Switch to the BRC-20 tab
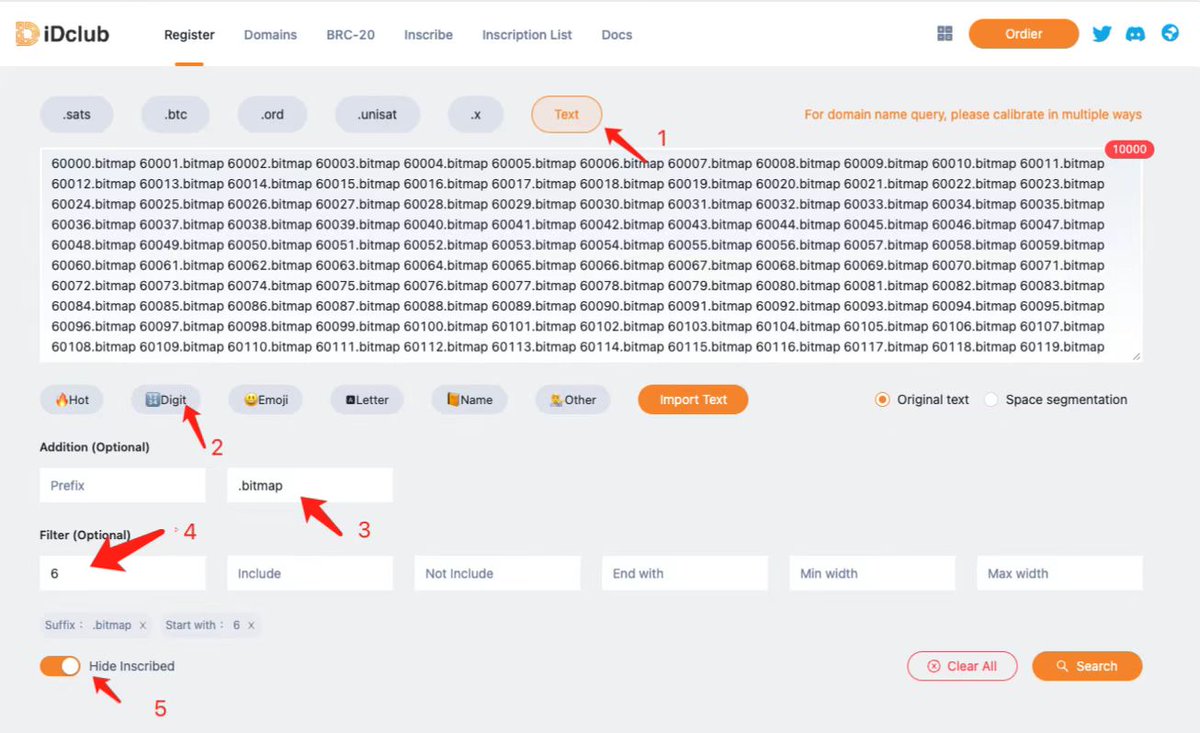This screenshot has height=733, width=1200. (350, 34)
